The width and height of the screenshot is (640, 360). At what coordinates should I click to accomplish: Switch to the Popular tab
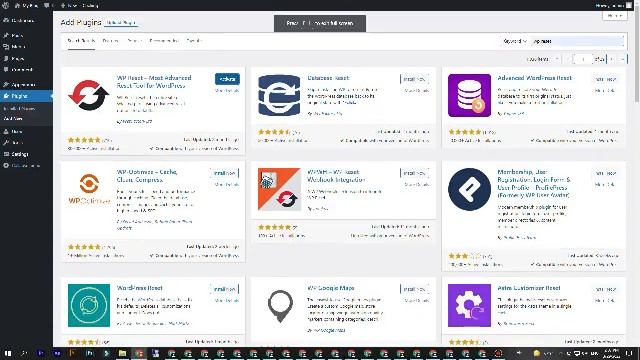tap(134, 41)
